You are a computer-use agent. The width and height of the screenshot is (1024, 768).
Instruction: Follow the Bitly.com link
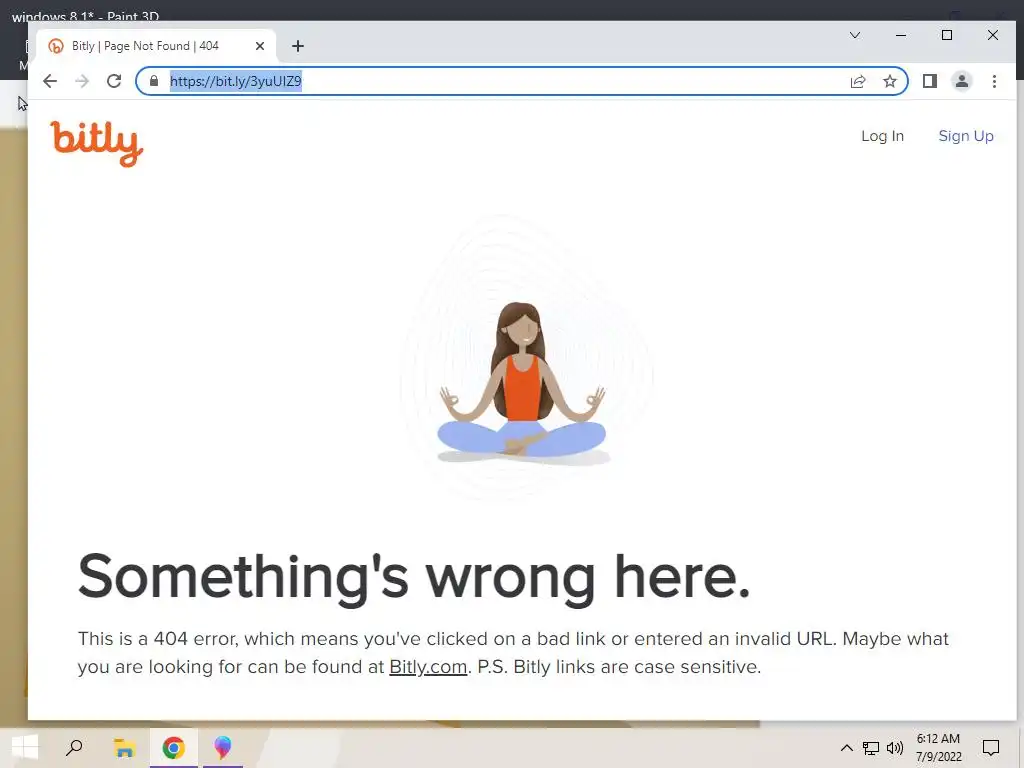tap(428, 667)
